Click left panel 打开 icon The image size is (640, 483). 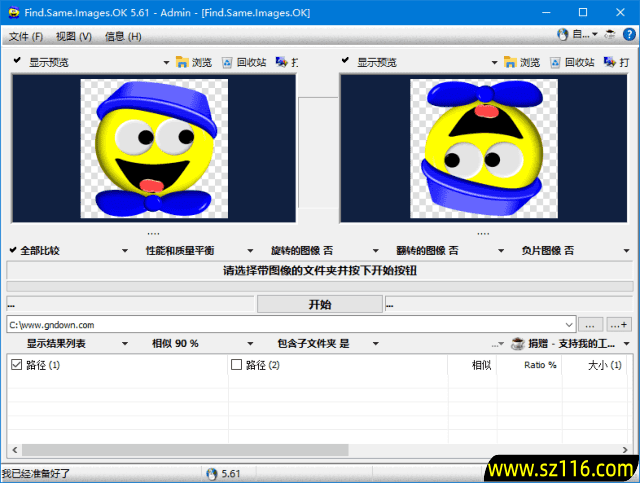[x=282, y=62]
